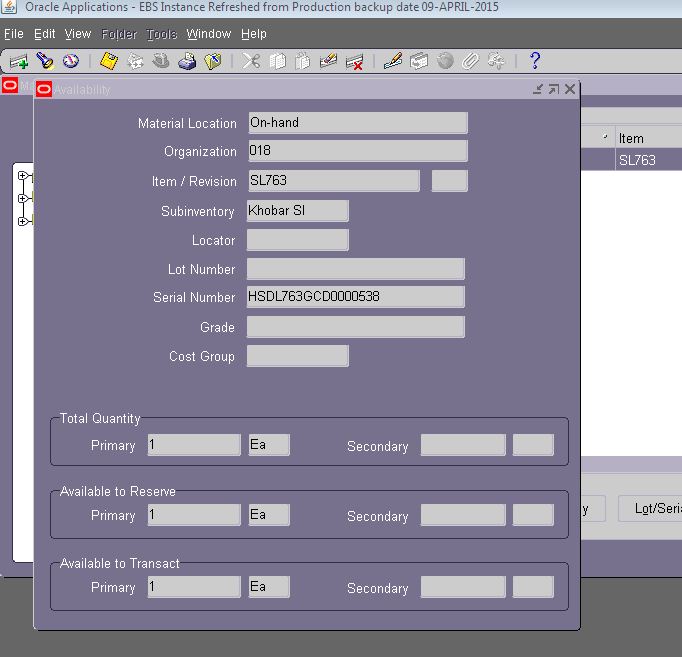Click the Edit Field pencil icon
This screenshot has height=657, width=682.
click(393, 61)
